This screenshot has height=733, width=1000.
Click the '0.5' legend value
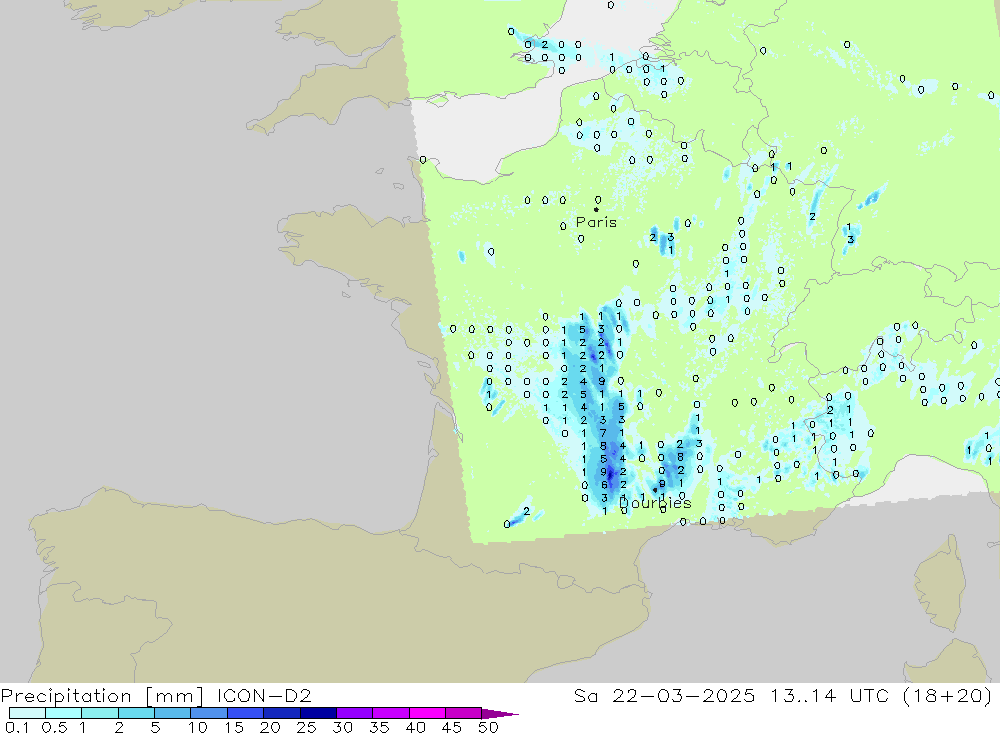pyautogui.click(x=54, y=727)
